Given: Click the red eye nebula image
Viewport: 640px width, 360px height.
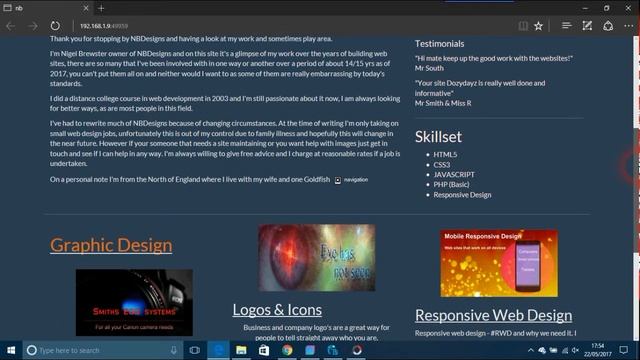Looking at the screenshot, I should point(317,258).
